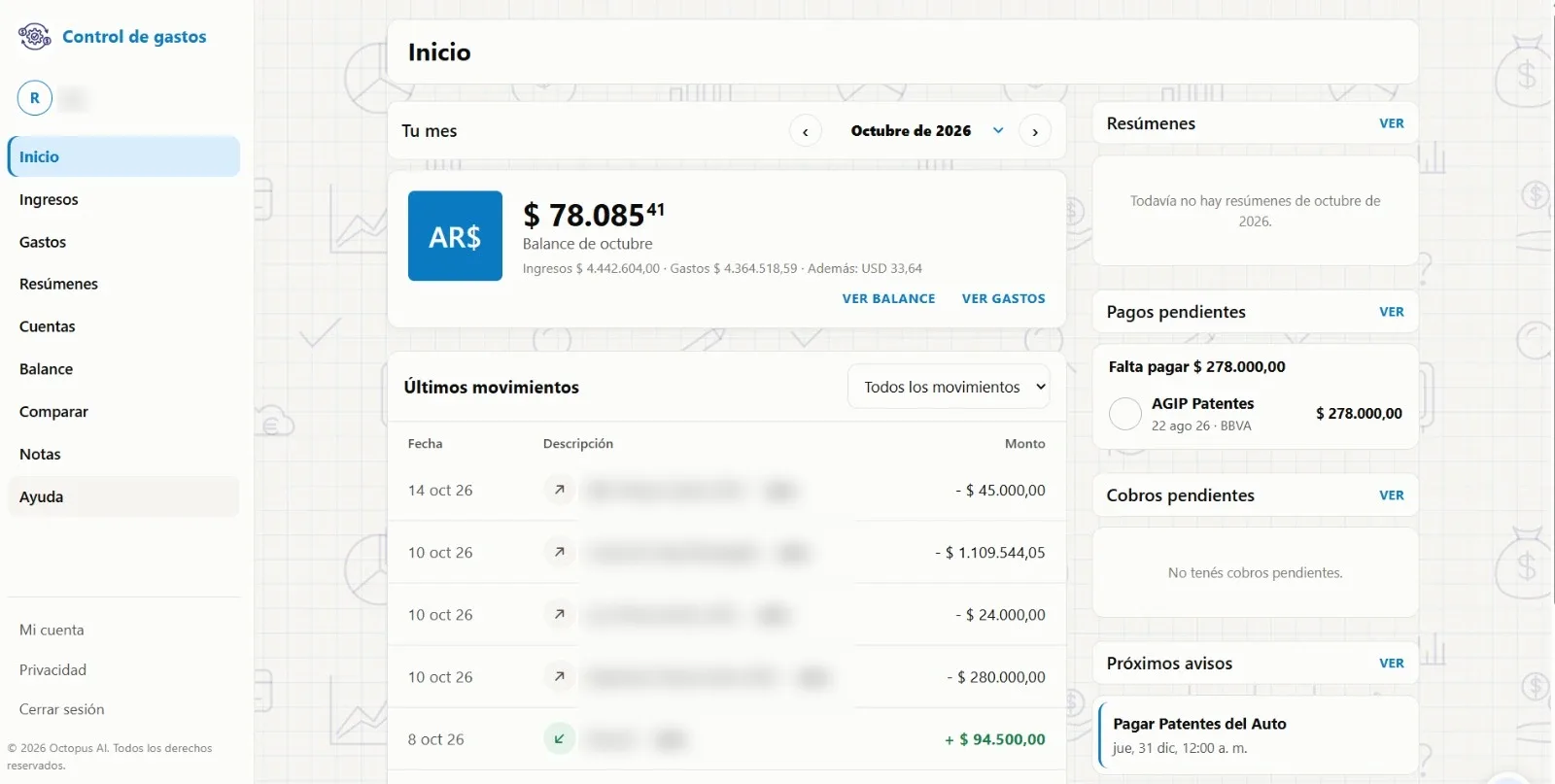Go to the previous month
Screen dimensions: 1555x784
click(806, 131)
